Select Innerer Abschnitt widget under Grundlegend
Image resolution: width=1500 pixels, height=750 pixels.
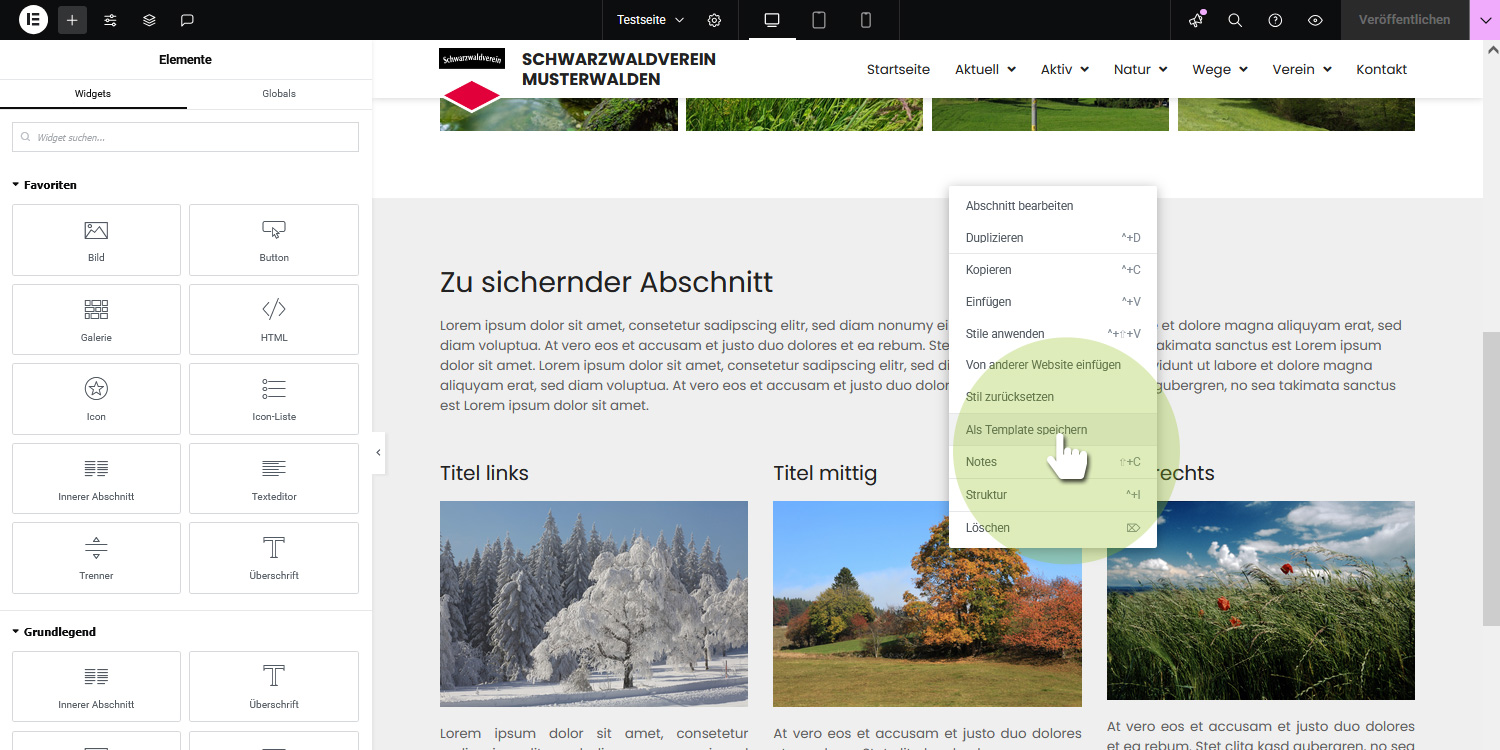[96, 686]
